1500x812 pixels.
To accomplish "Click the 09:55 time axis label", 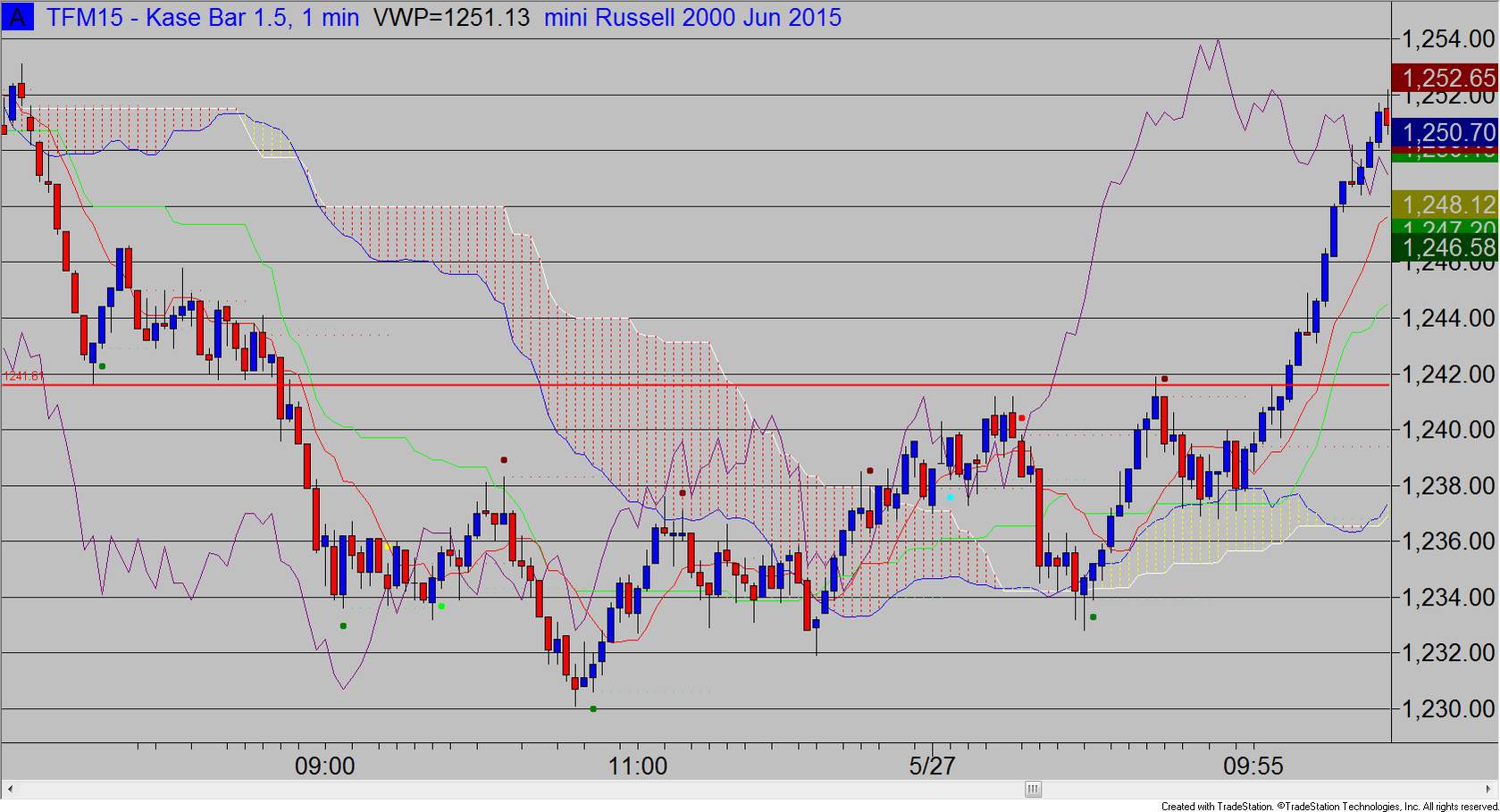I will click(x=1253, y=766).
